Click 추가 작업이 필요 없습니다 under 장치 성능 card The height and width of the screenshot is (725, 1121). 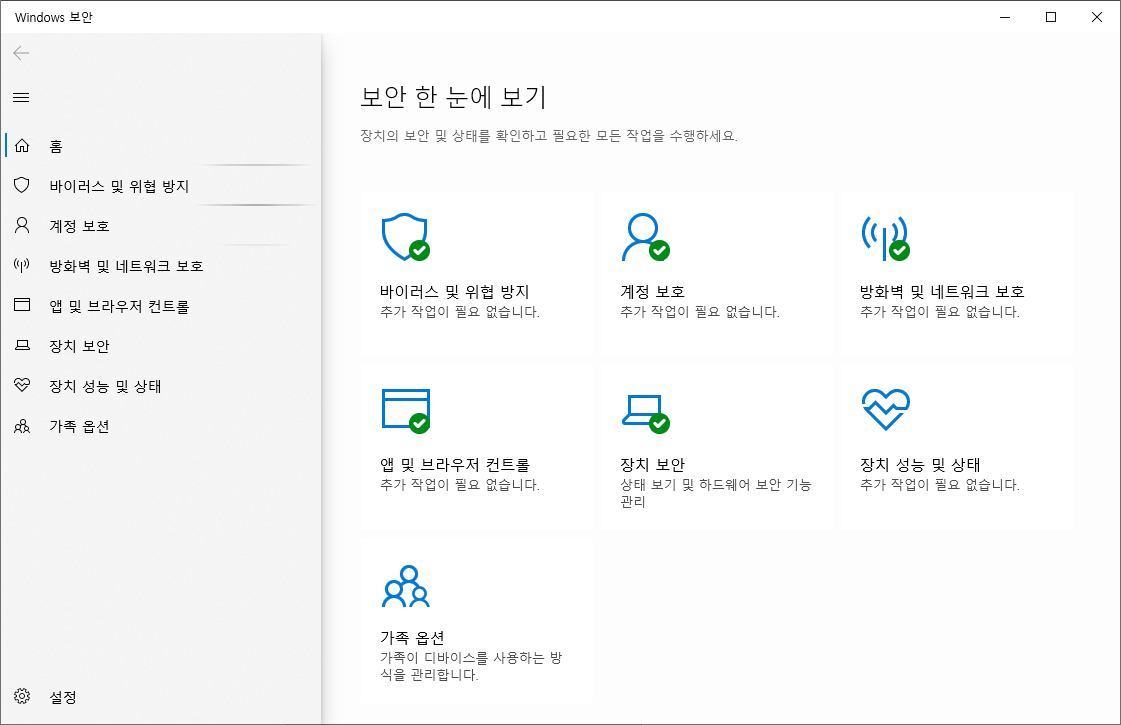point(939,485)
